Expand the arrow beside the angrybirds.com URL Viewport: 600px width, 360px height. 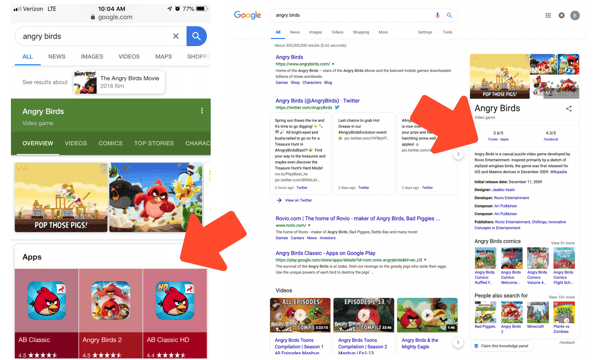click(333, 64)
